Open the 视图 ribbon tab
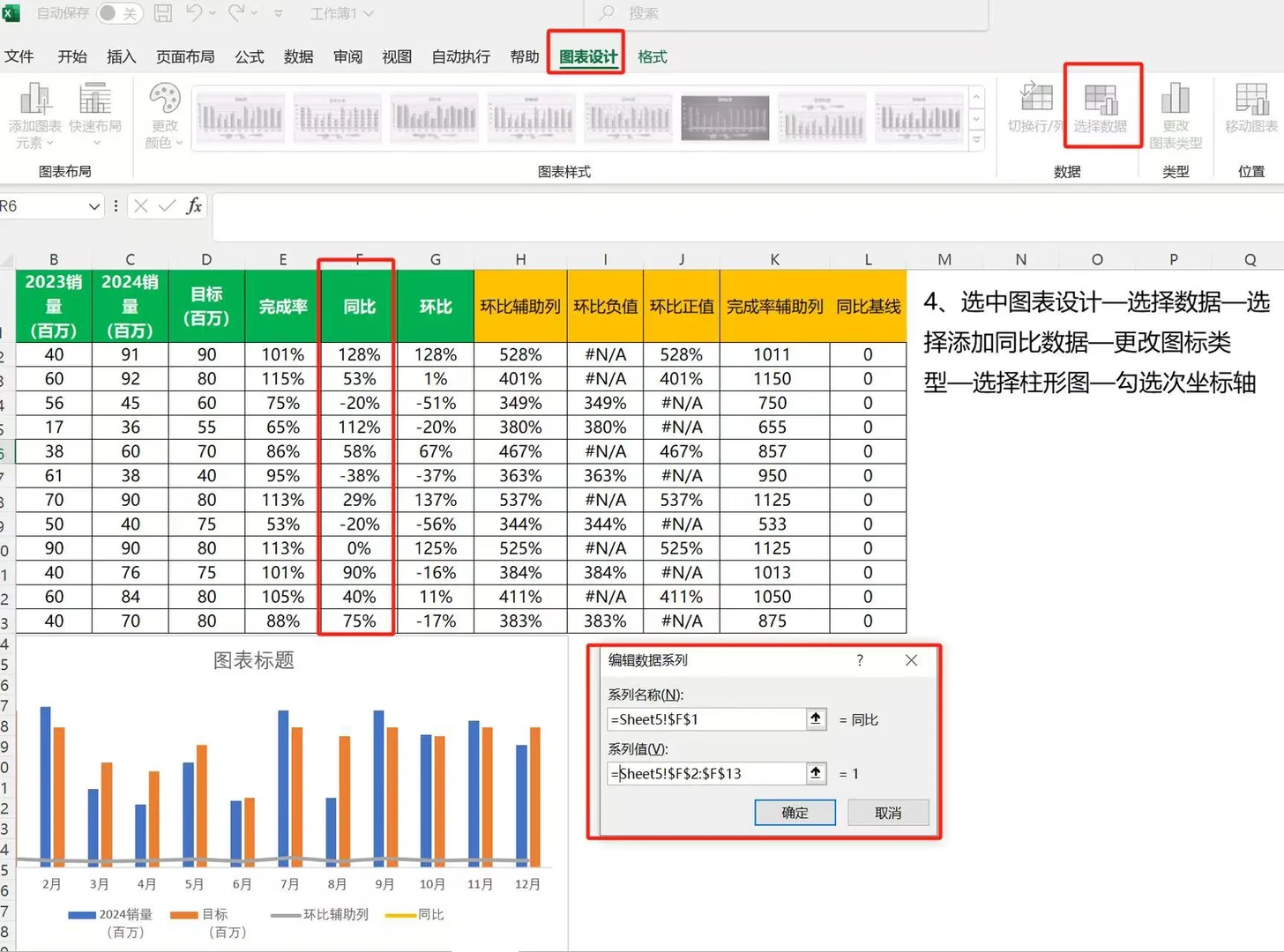The width and height of the screenshot is (1284, 952). pyautogui.click(x=397, y=56)
